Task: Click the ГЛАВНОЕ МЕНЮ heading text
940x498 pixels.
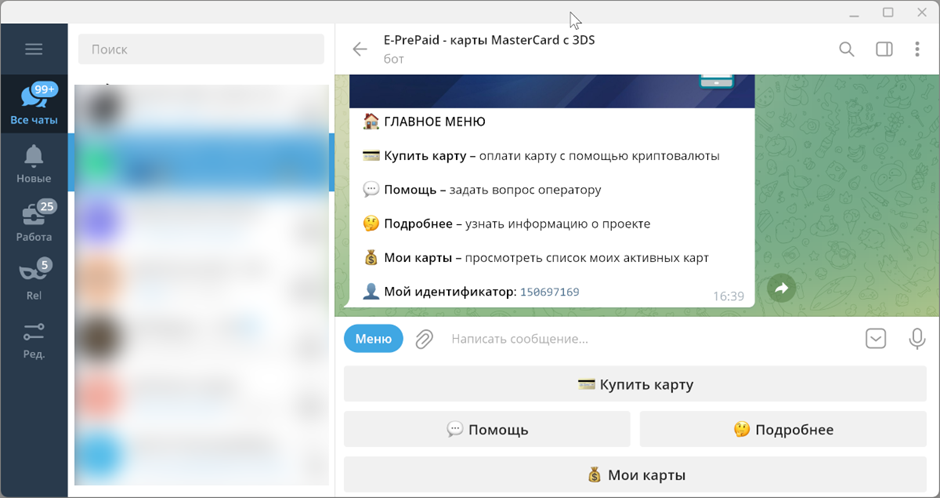Action: [x=435, y=122]
